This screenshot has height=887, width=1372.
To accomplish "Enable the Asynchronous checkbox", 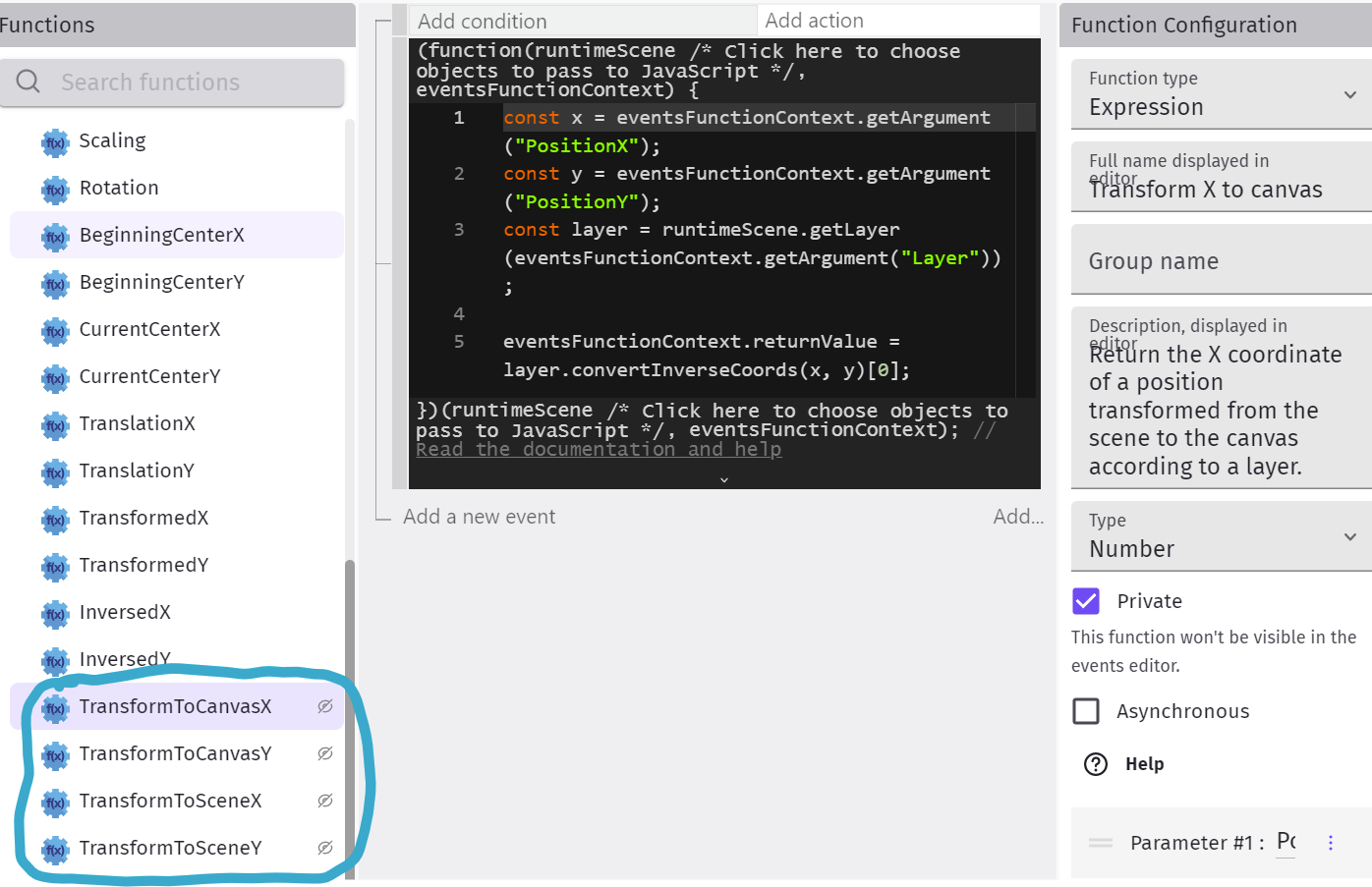I will point(1086,711).
